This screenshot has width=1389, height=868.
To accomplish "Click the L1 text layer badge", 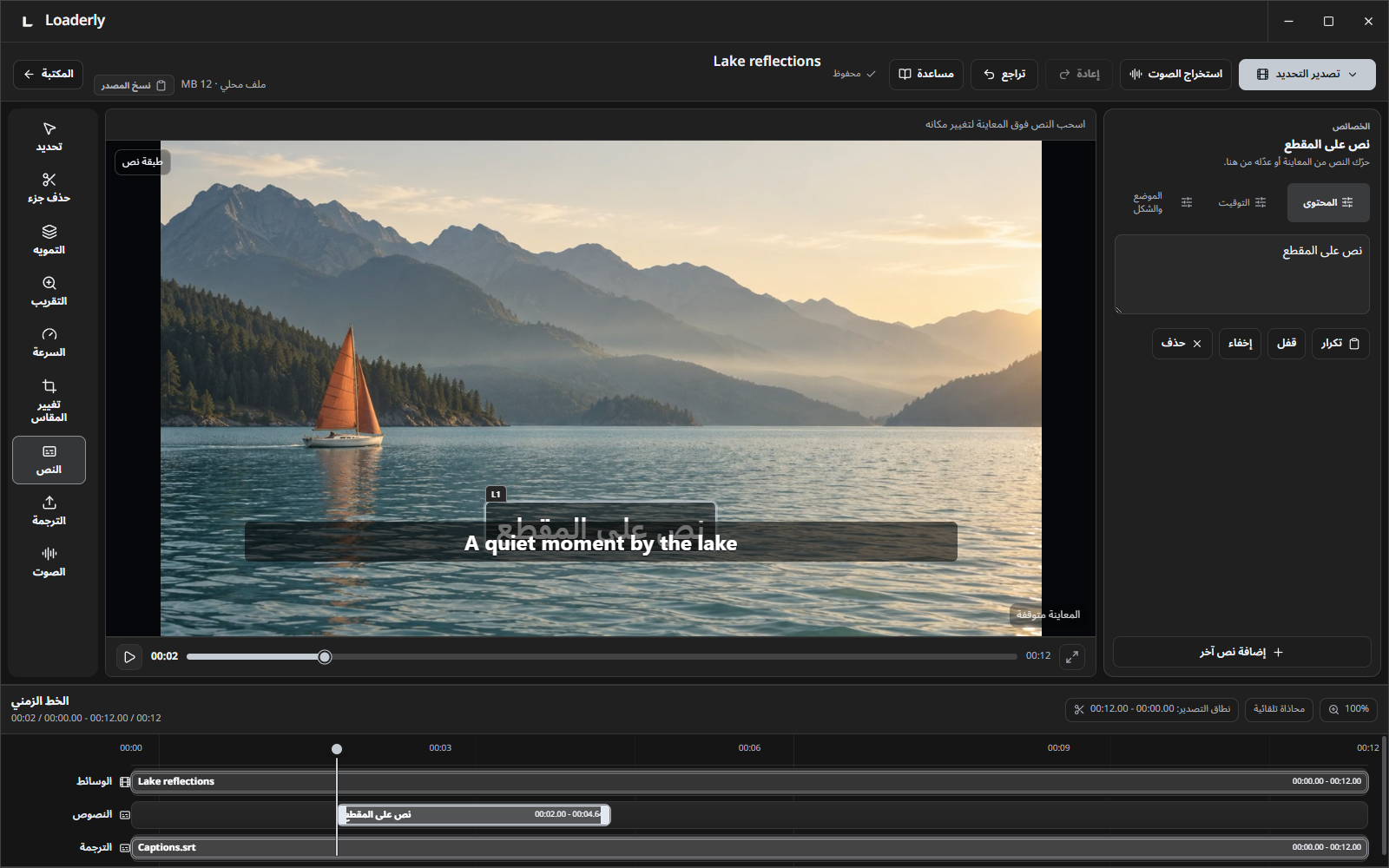I will (x=496, y=495).
